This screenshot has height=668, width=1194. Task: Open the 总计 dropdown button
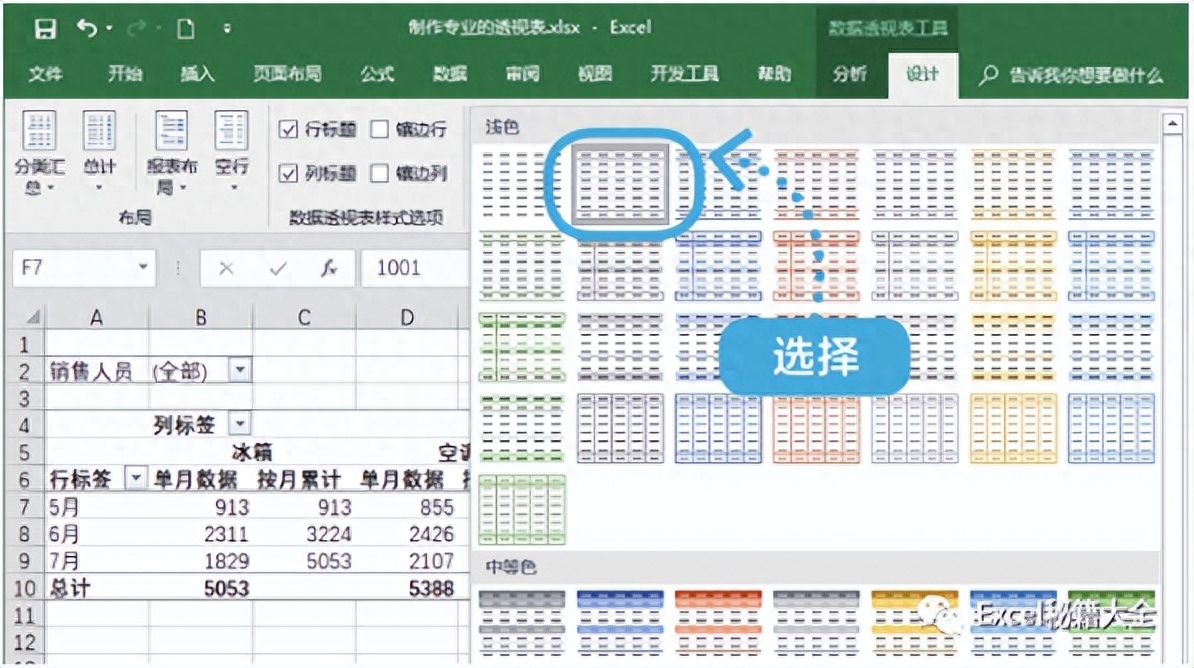[99, 152]
